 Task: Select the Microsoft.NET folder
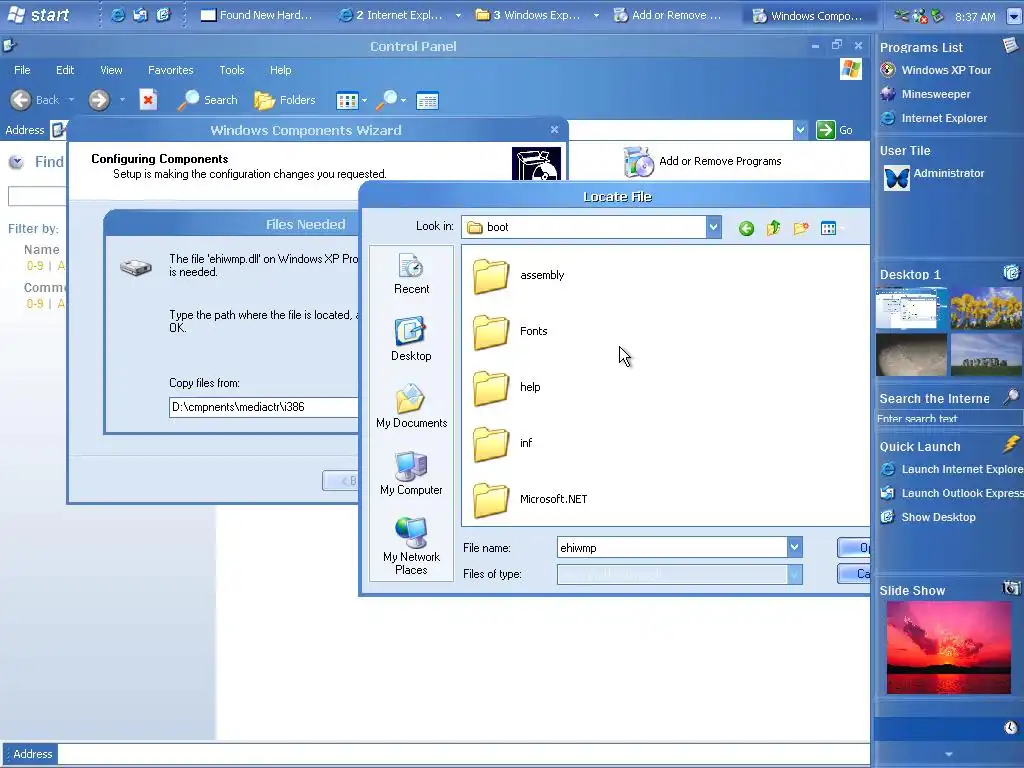point(530,499)
